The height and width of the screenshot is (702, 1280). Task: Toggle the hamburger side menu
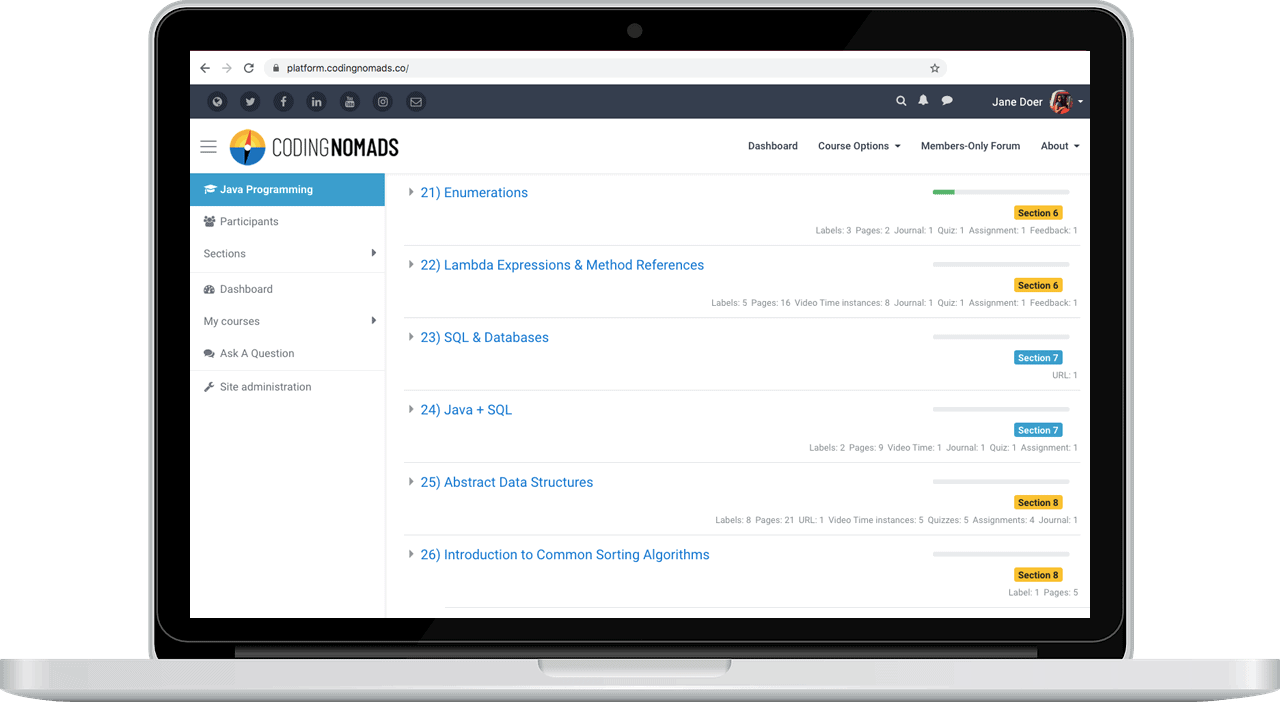click(x=208, y=146)
